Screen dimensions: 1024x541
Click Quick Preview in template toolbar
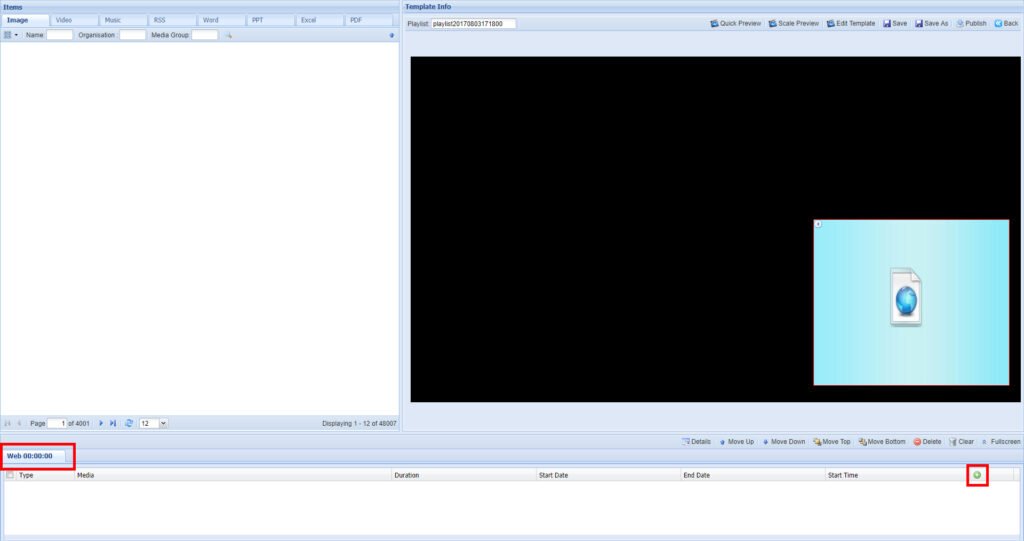tap(735, 23)
